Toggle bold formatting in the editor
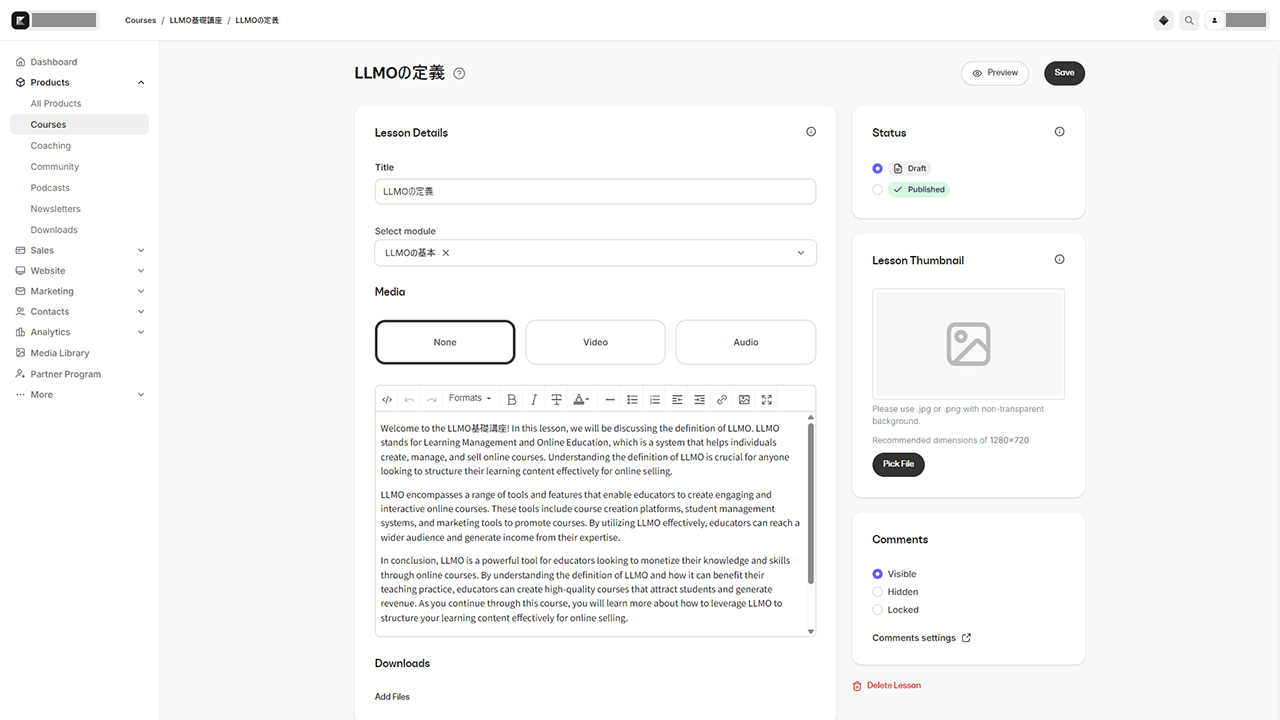 [512, 399]
